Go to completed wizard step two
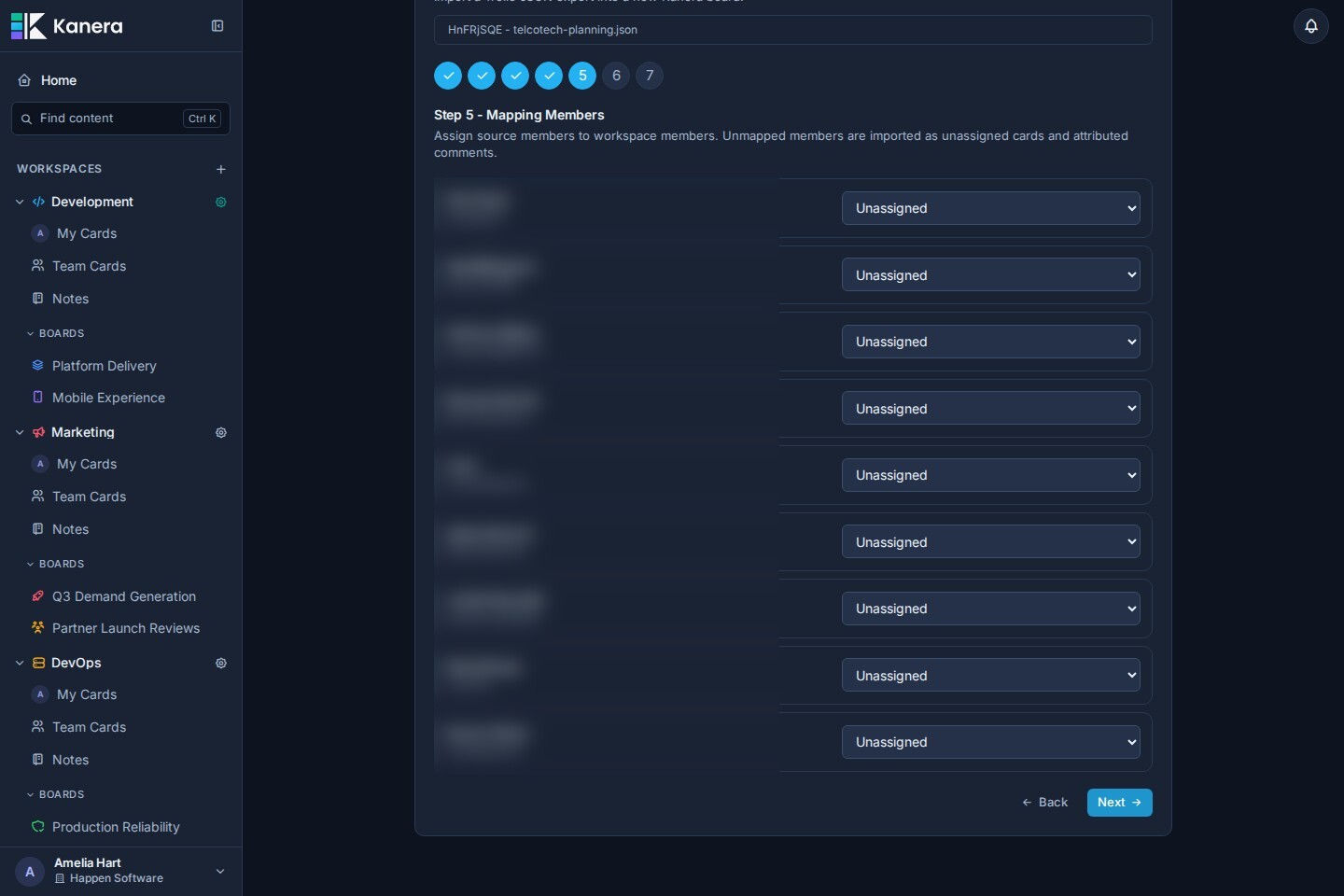1344x896 pixels. tap(482, 76)
